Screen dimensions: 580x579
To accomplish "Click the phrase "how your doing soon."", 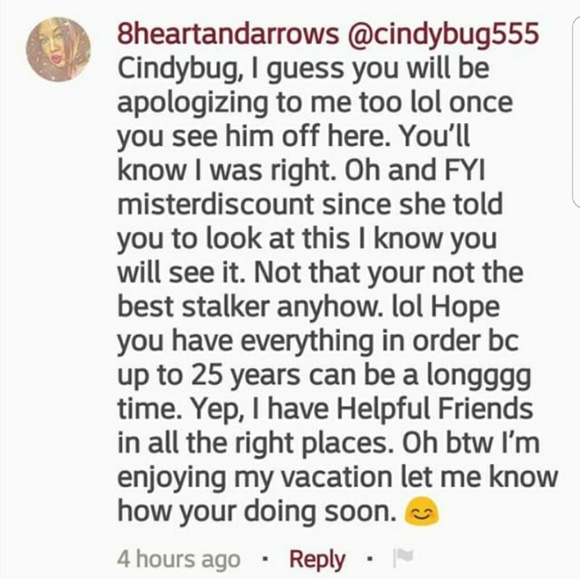I will click(257, 512).
